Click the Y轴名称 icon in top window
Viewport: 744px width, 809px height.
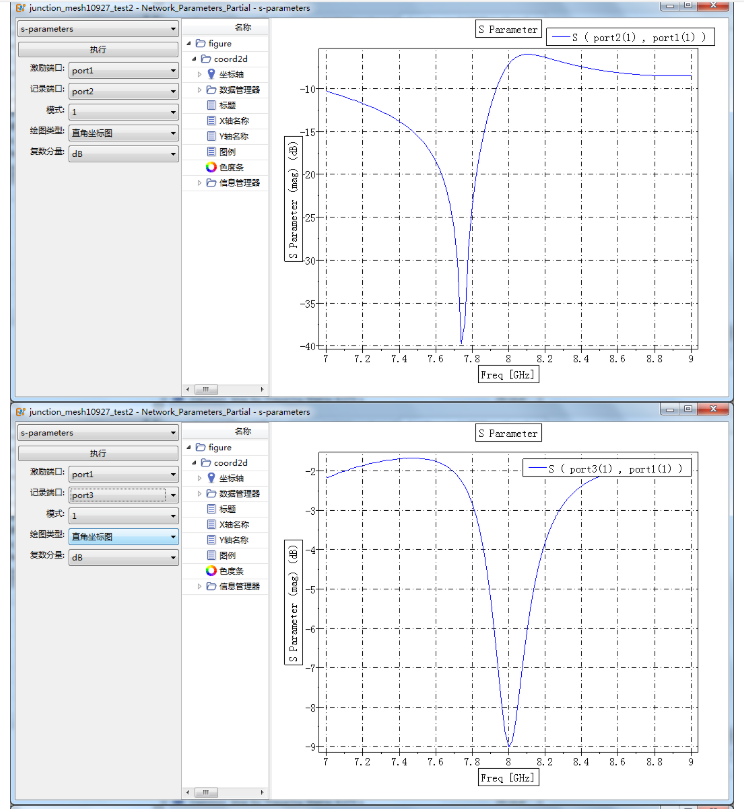[x=211, y=136]
